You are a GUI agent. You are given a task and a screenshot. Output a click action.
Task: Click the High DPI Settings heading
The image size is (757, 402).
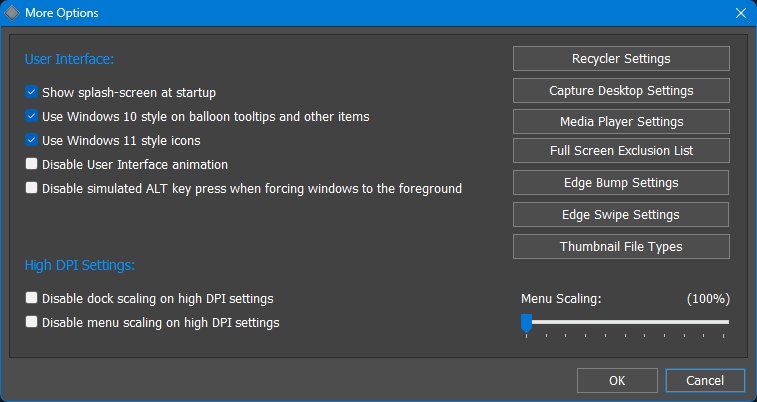coord(80,265)
